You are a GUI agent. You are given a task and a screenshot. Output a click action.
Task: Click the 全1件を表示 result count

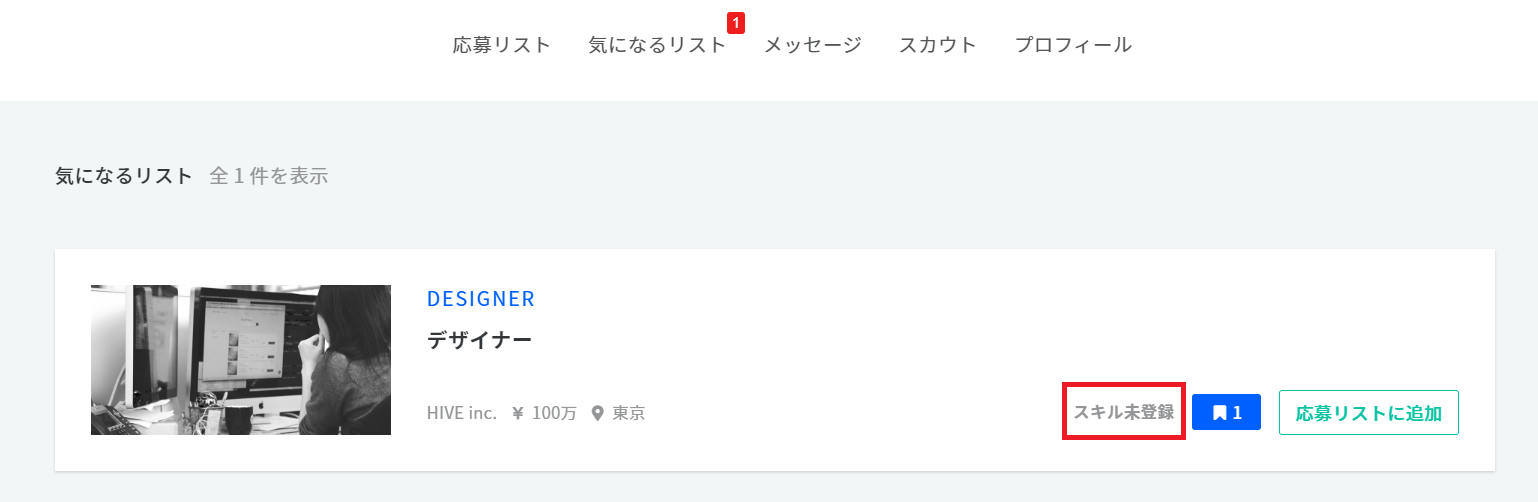pyautogui.click(x=268, y=177)
